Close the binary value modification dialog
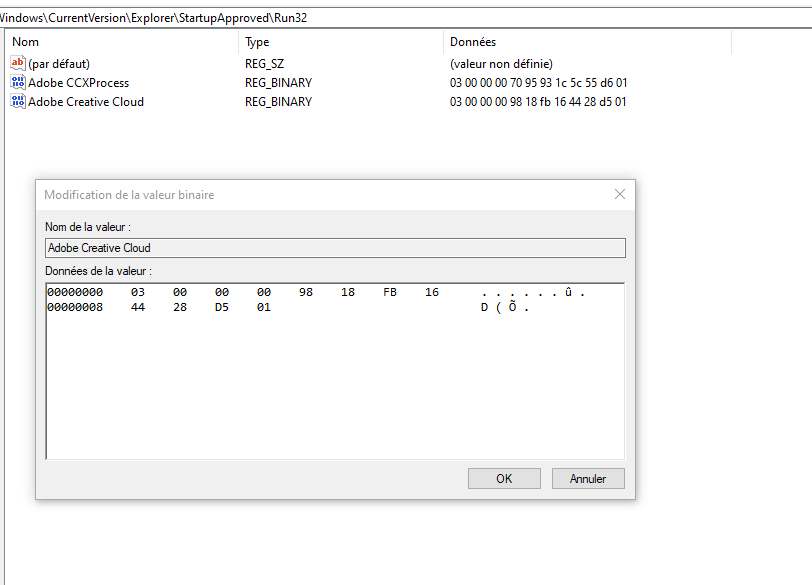812x585 pixels. [x=619, y=194]
